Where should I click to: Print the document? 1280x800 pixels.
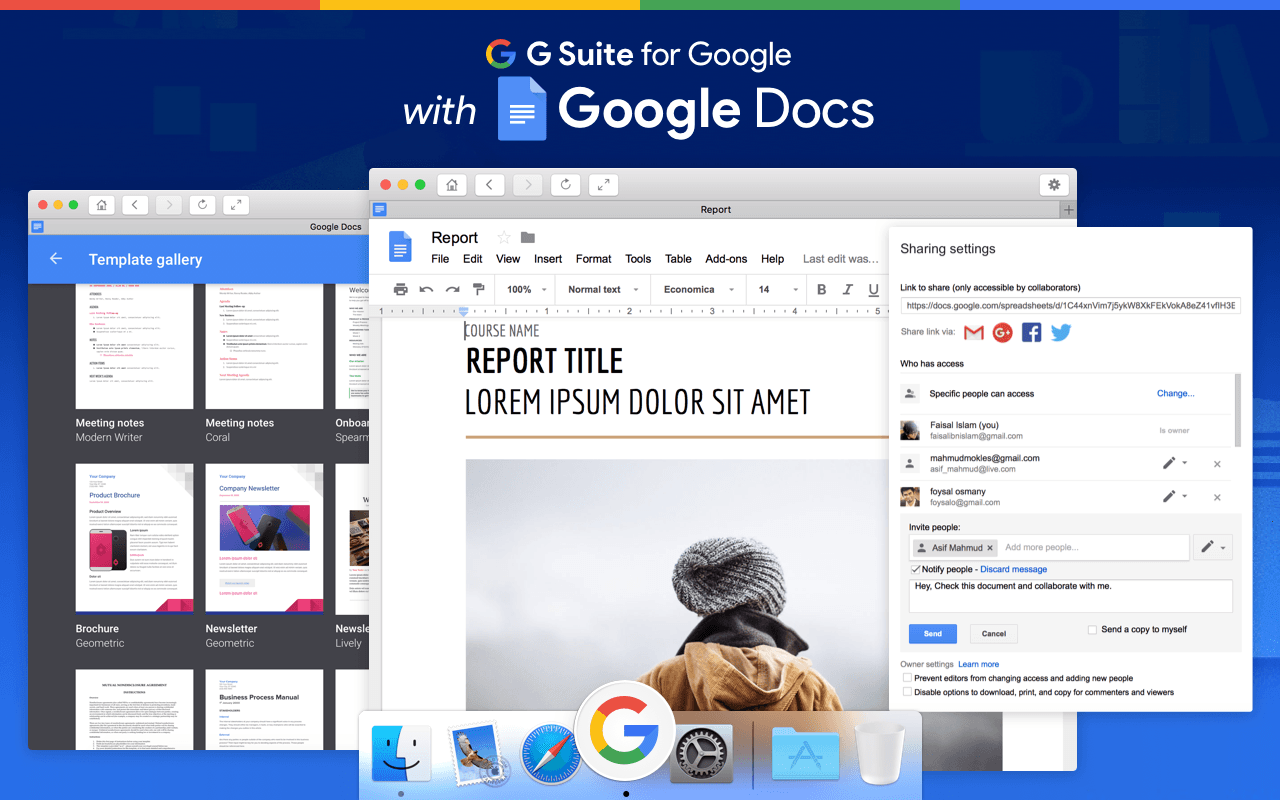pos(401,289)
